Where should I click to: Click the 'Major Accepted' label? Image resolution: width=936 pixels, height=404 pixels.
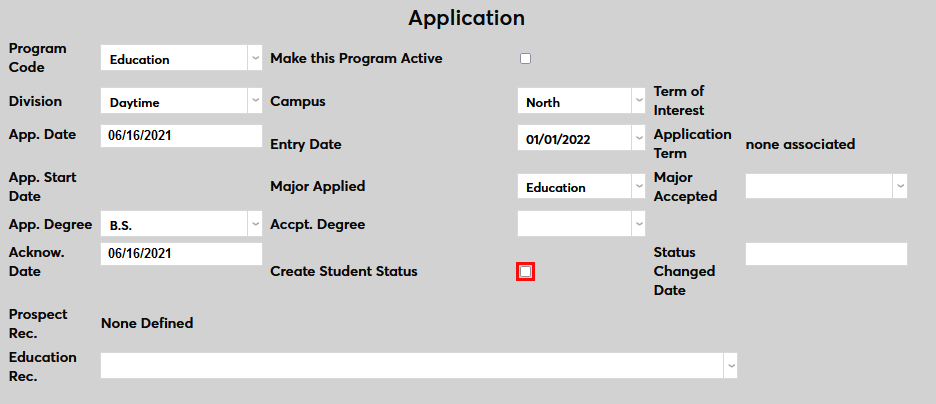(685, 187)
